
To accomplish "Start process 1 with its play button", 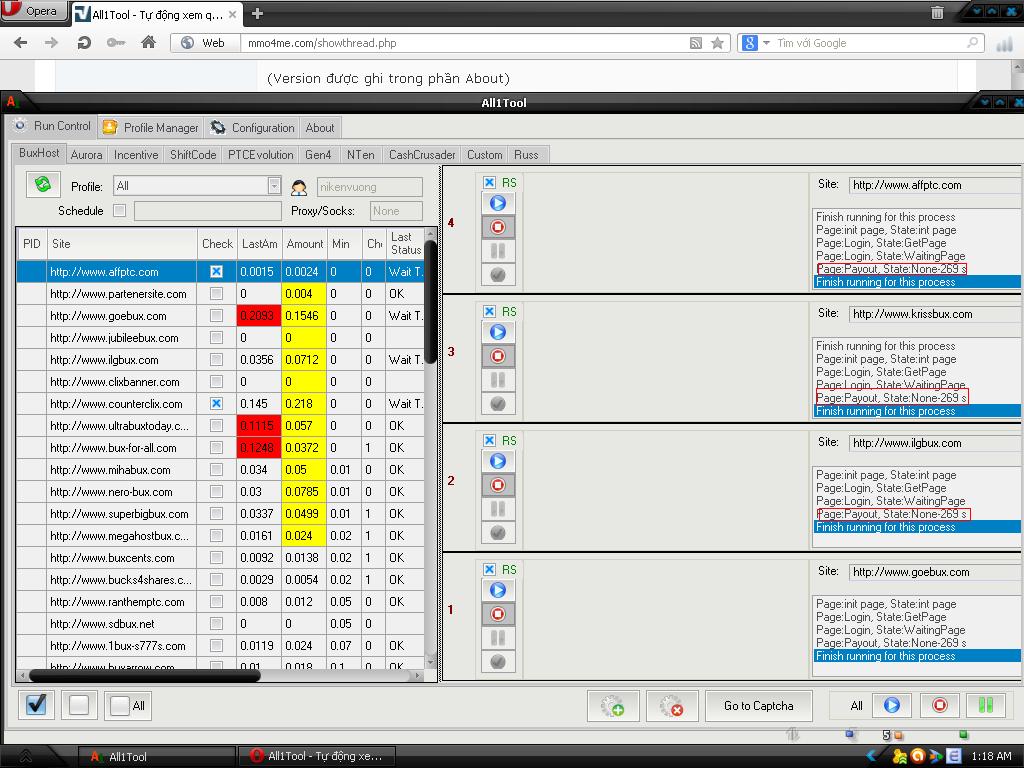I will click(x=498, y=590).
